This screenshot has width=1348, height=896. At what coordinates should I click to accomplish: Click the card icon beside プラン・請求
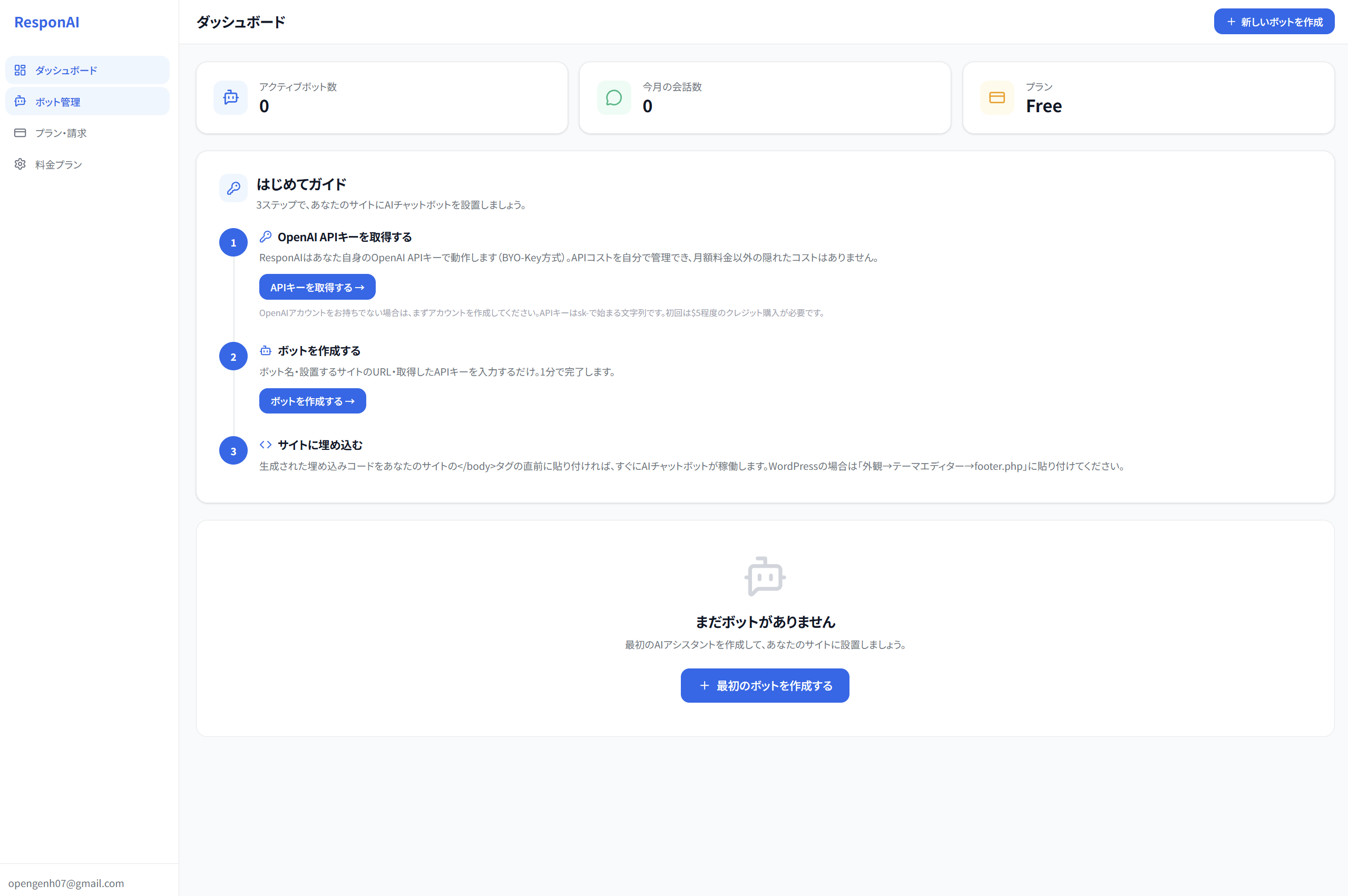[x=20, y=133]
